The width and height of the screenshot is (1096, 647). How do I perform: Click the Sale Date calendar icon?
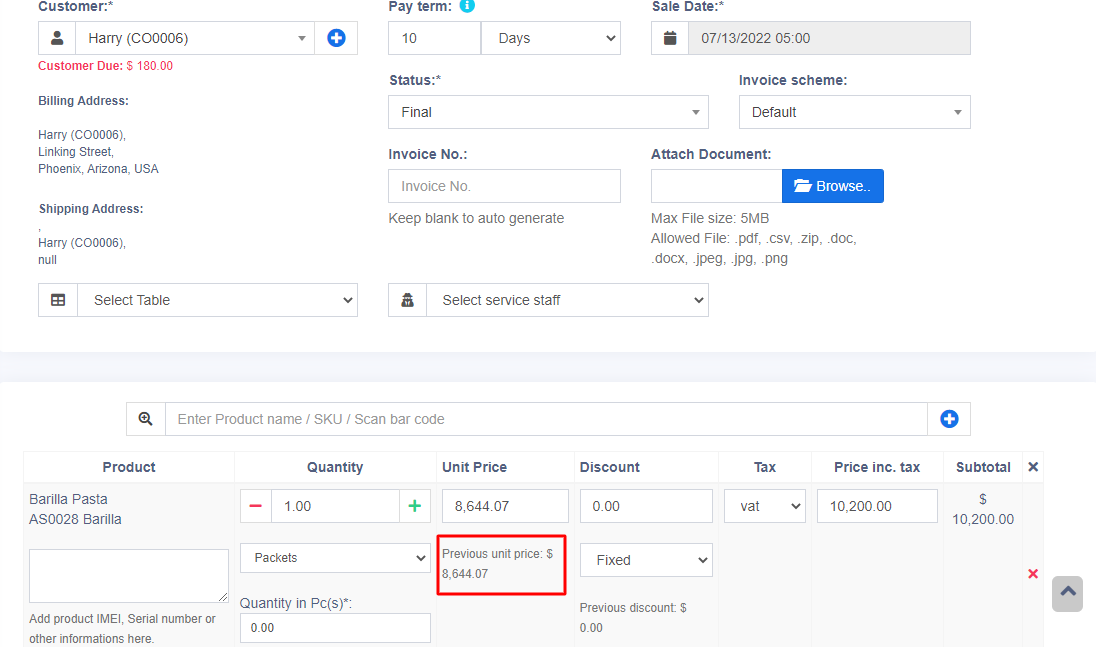click(x=670, y=38)
